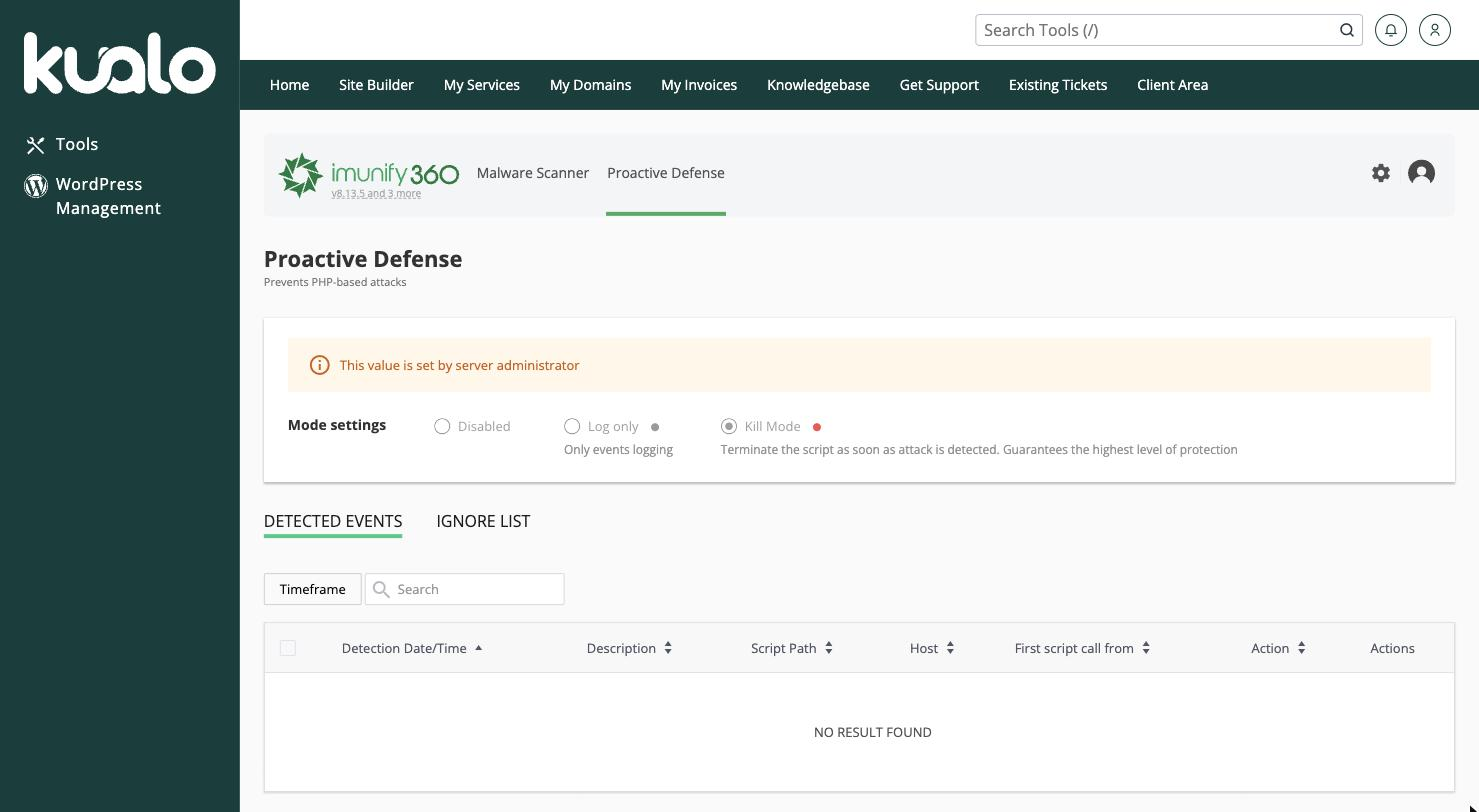1479x812 pixels.
Task: Sort by Detection Date/Time column
Action: coord(412,648)
